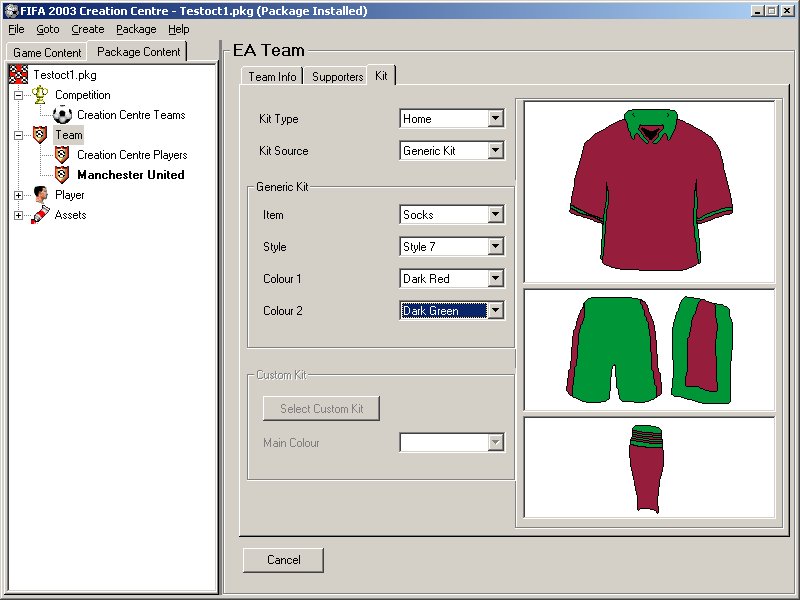
Task: Click the Competition trophy icon
Action: pyautogui.click(x=40, y=94)
